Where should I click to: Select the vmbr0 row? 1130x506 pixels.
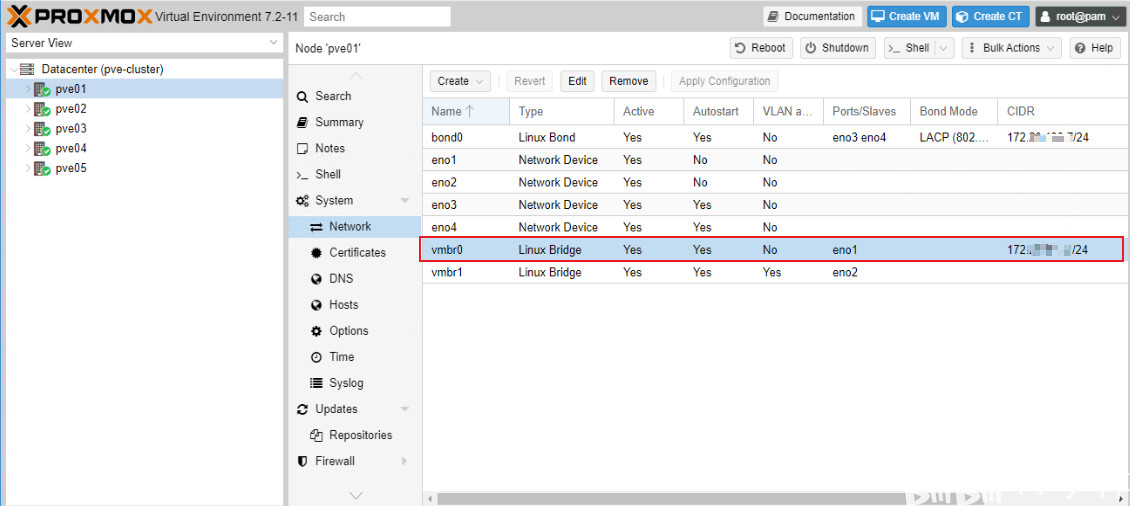pos(774,249)
